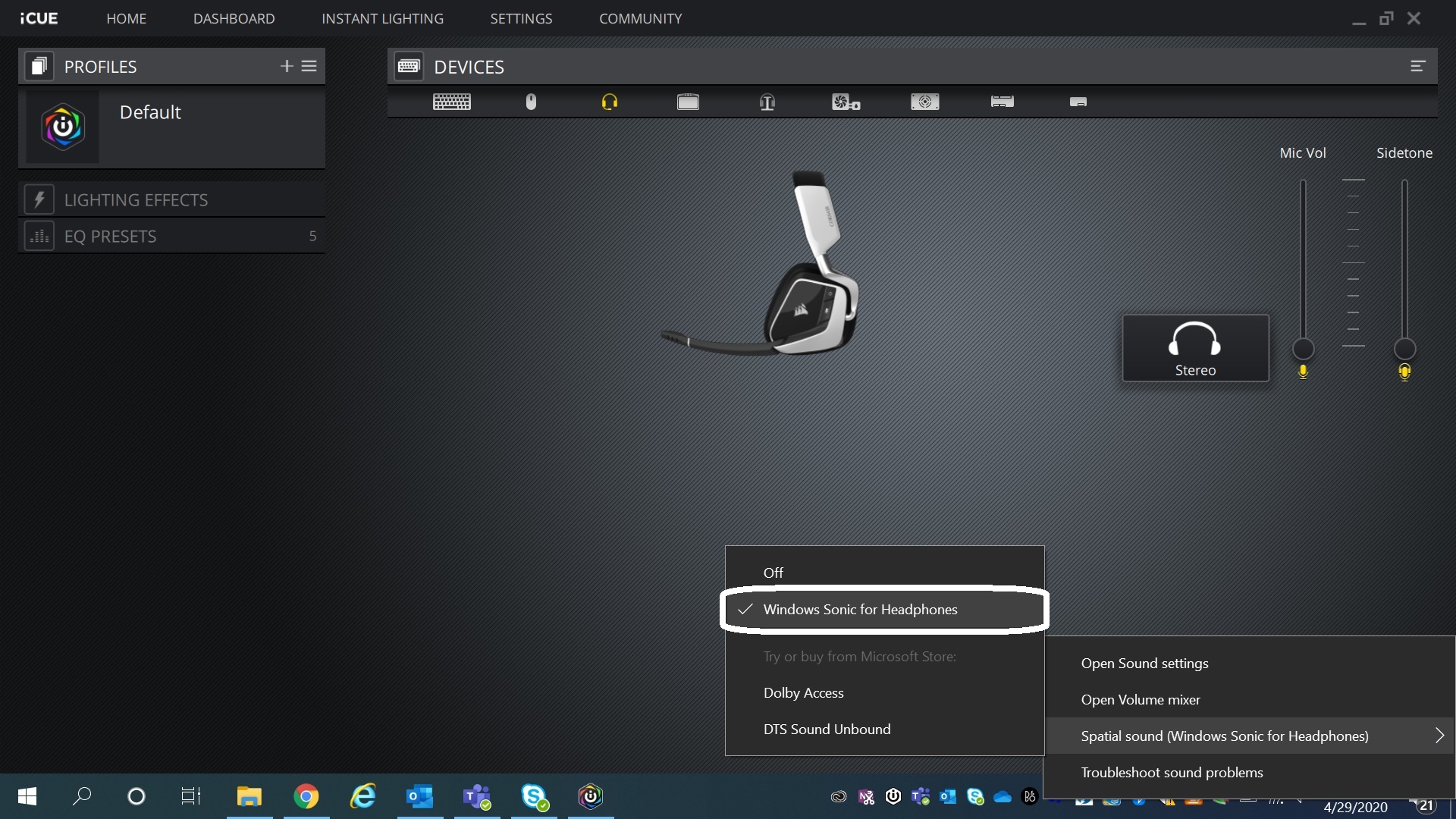
Task: Select the last small device icon in devices bar
Action: [1078, 102]
